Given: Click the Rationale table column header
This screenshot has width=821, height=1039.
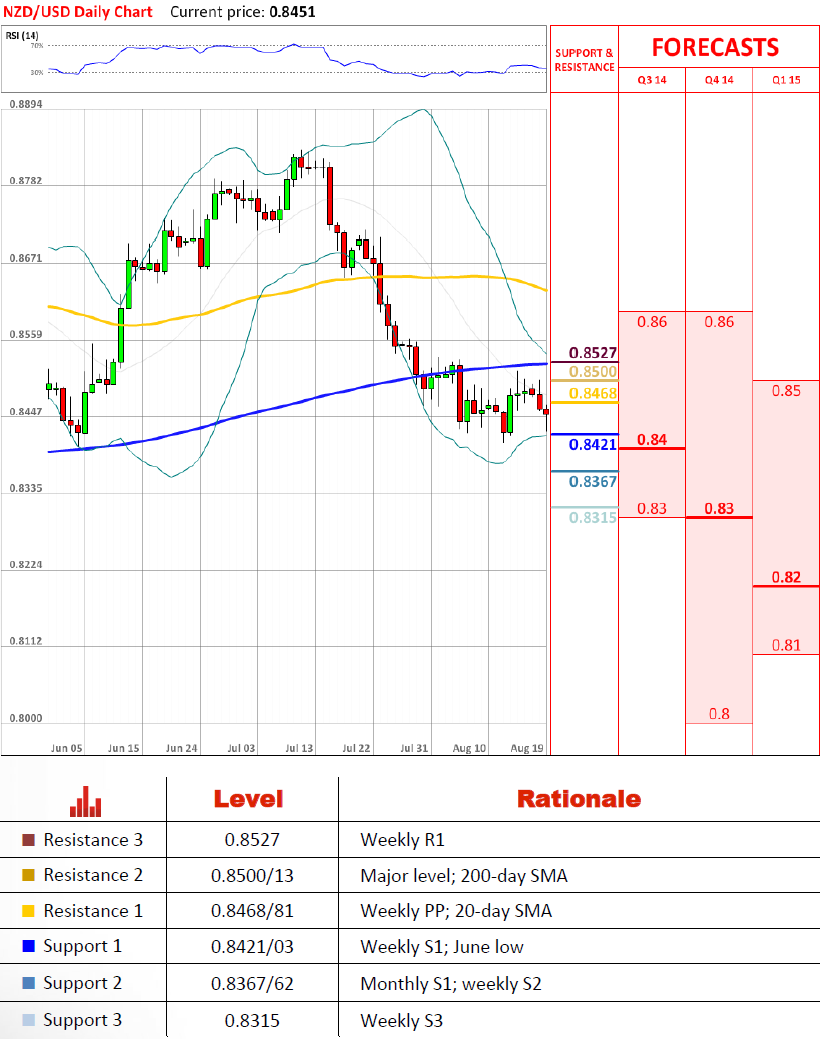Looking at the screenshot, I should (579, 799).
